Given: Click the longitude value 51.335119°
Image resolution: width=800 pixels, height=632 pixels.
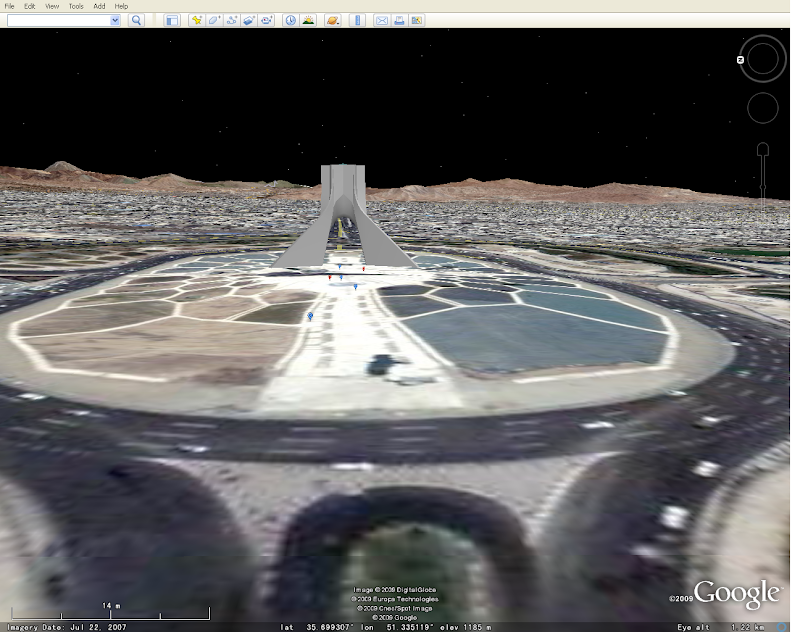Looking at the screenshot, I should pyautogui.click(x=410, y=627).
